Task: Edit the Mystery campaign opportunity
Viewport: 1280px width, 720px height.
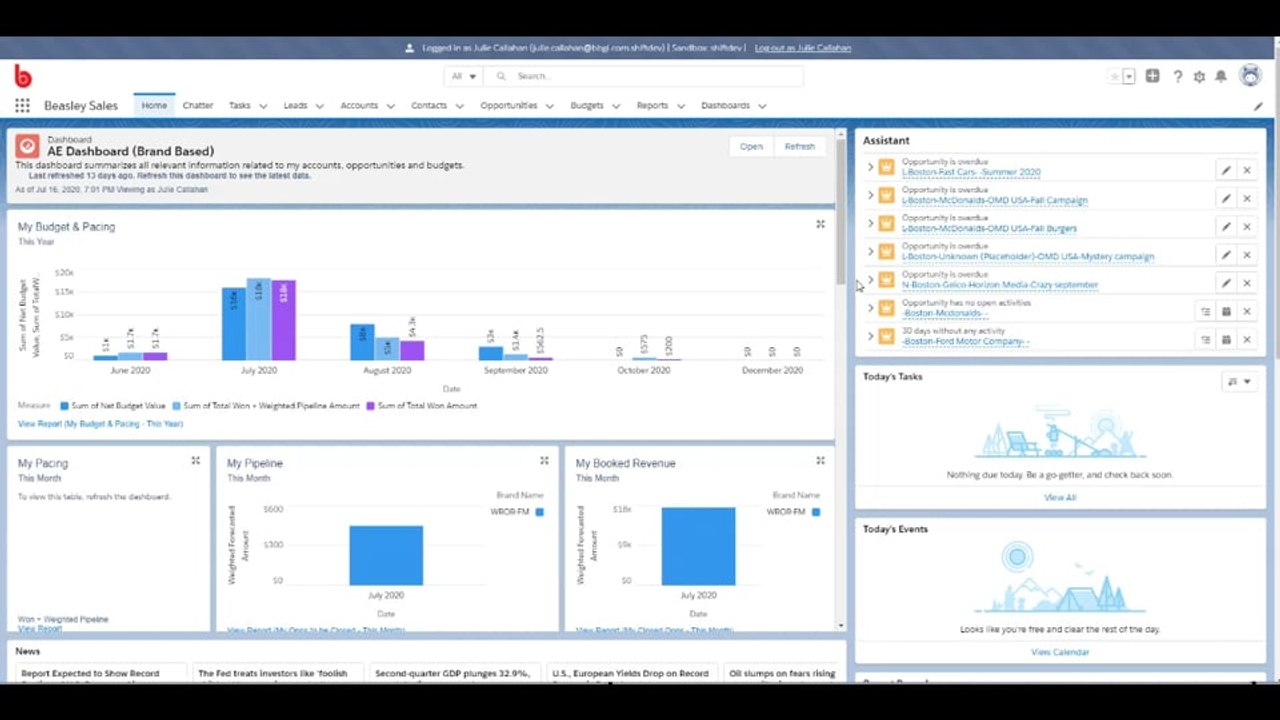Action: point(1226,255)
